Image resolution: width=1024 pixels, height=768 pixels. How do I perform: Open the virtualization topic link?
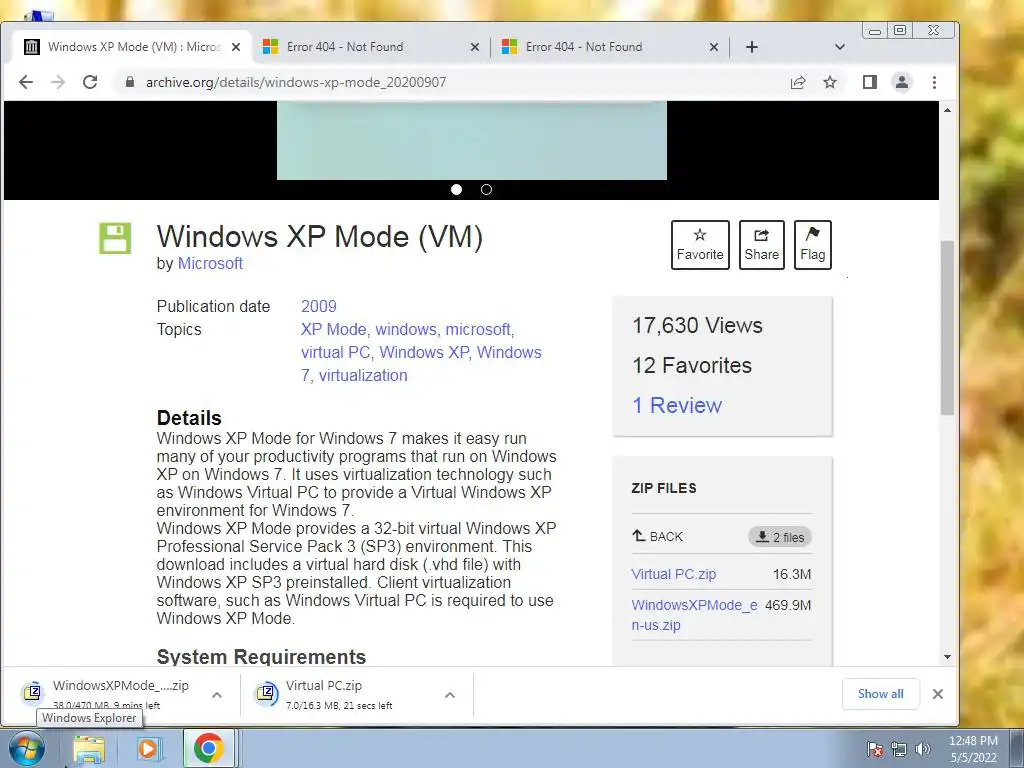coord(363,376)
